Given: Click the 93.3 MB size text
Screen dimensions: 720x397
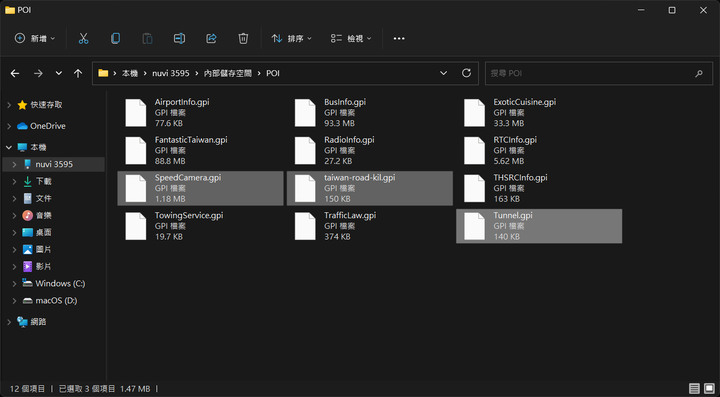Looking at the screenshot, I should click(x=339, y=123).
